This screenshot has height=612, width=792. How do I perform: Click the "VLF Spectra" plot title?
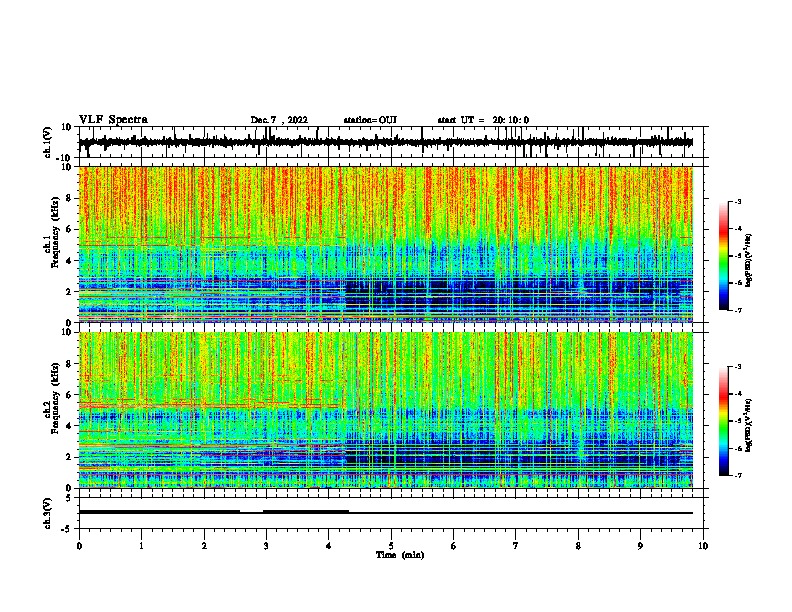[113, 120]
